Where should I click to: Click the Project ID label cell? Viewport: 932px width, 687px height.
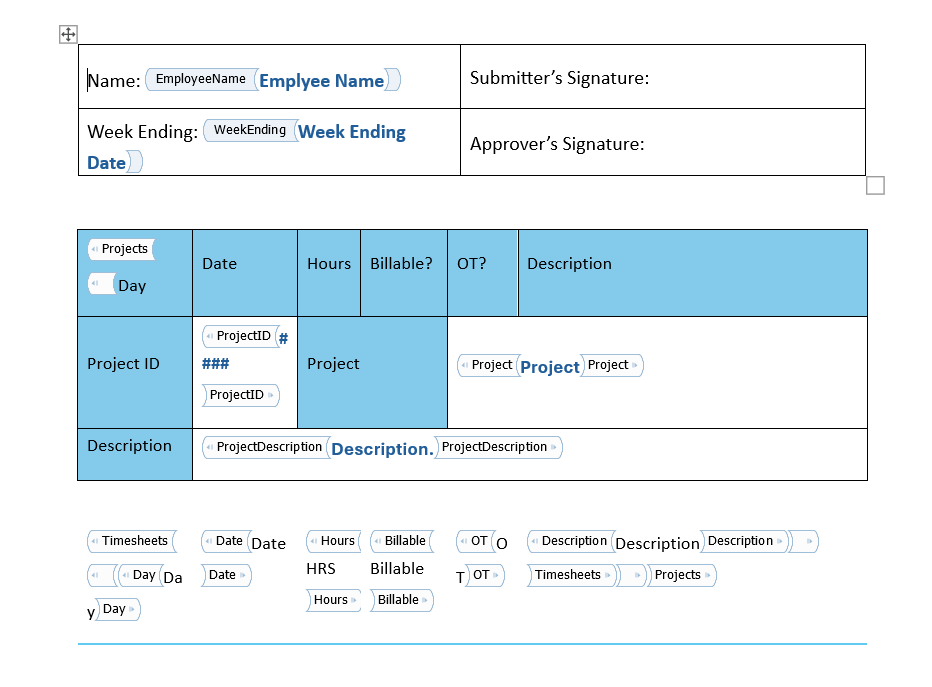pos(135,372)
